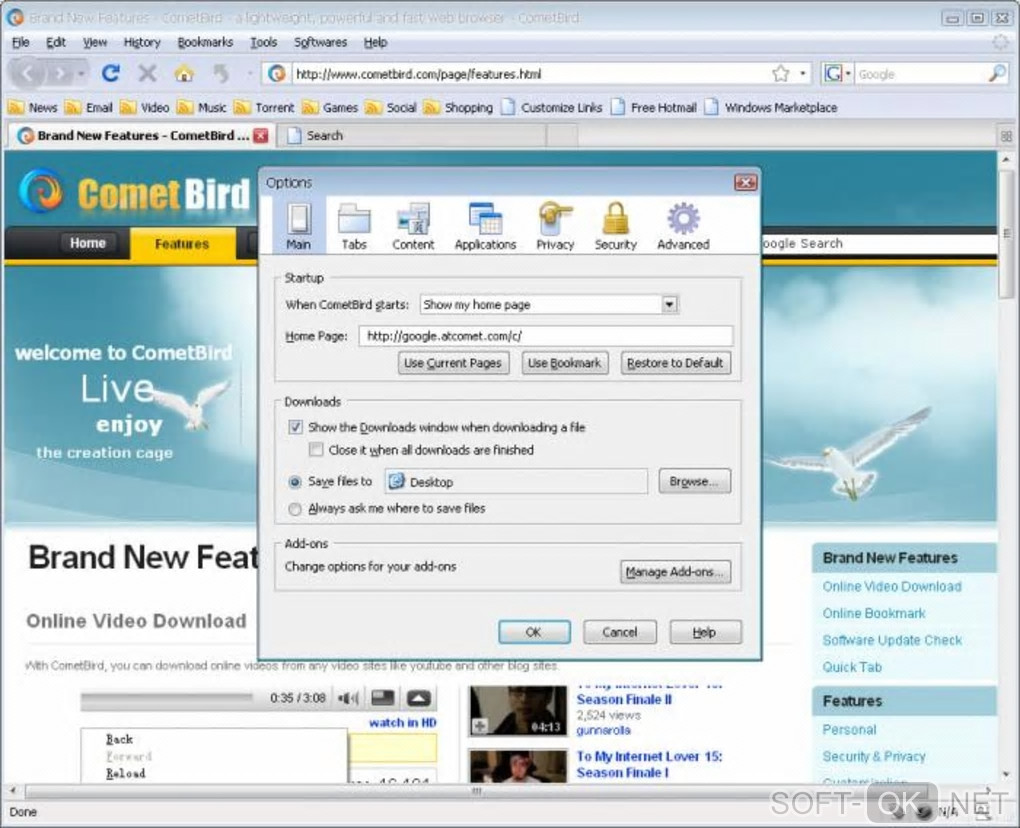Image resolution: width=1020 pixels, height=828 pixels.
Task: Select the Applications options panel
Action: pos(485,226)
